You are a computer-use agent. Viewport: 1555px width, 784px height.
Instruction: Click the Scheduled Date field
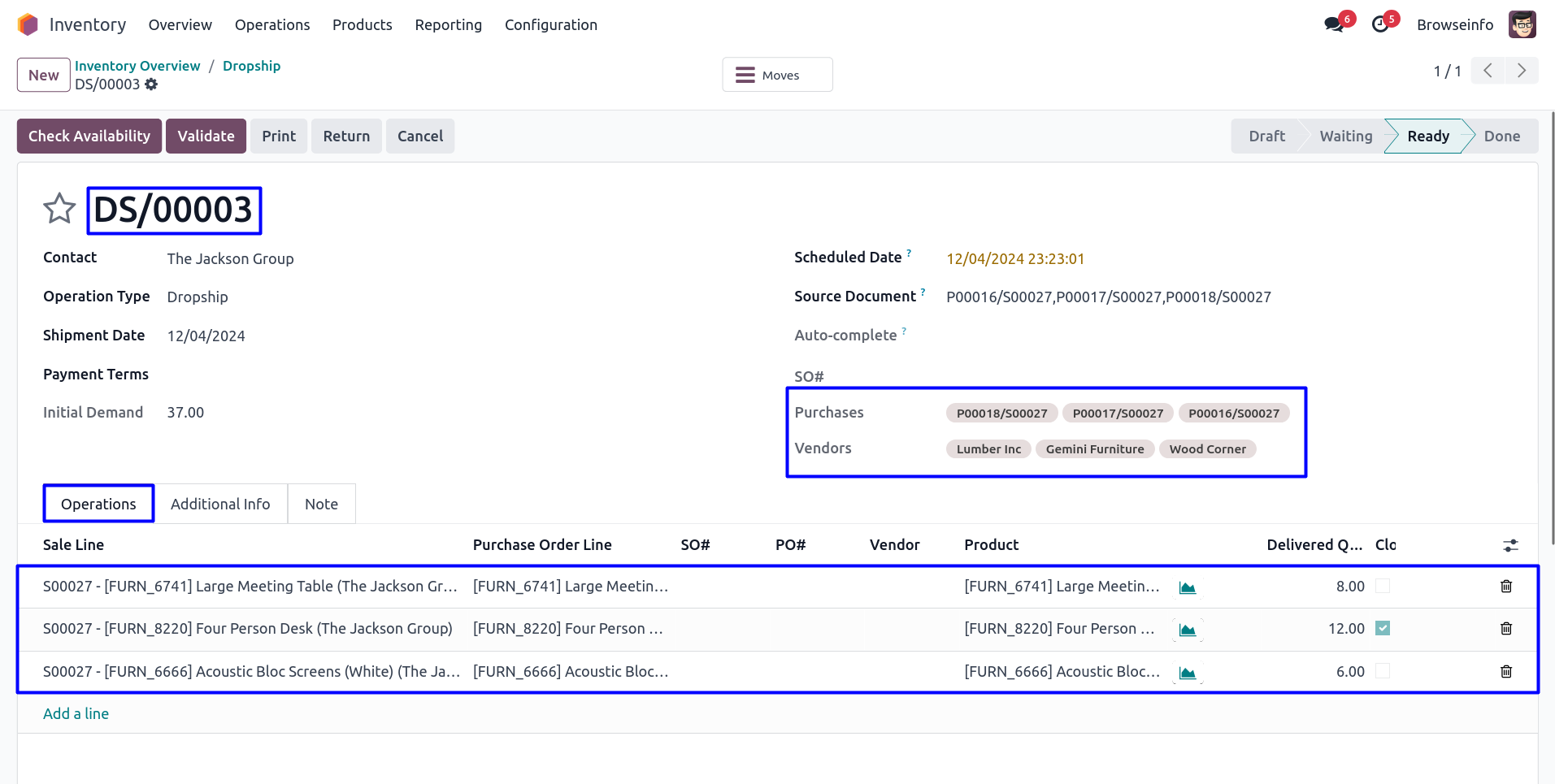click(x=1015, y=259)
